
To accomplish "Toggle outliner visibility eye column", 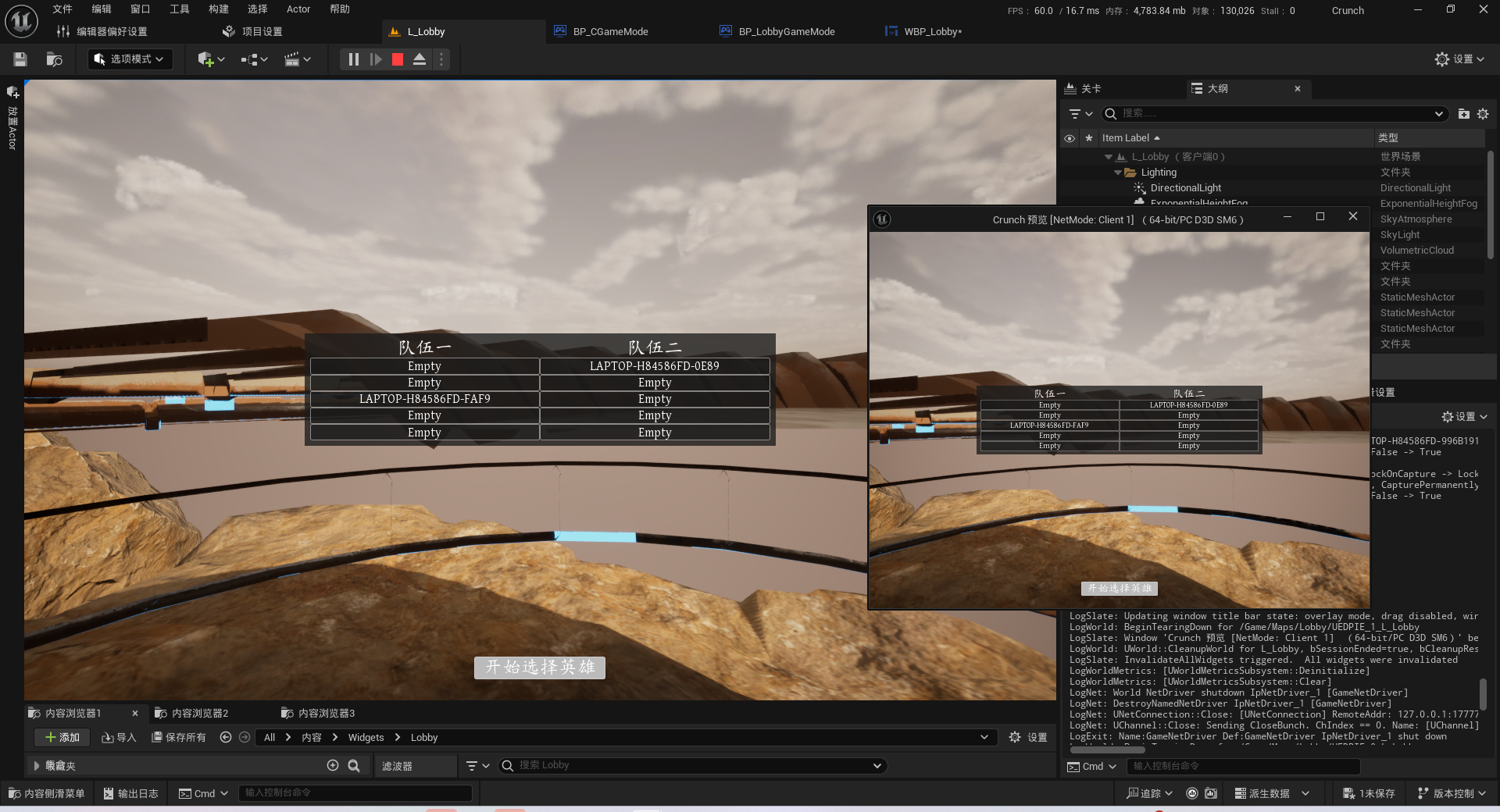I will pyautogui.click(x=1070, y=138).
